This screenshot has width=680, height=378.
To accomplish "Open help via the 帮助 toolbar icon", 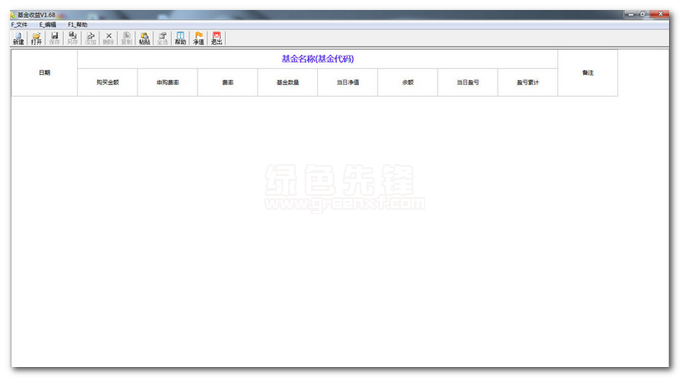I will pyautogui.click(x=180, y=38).
